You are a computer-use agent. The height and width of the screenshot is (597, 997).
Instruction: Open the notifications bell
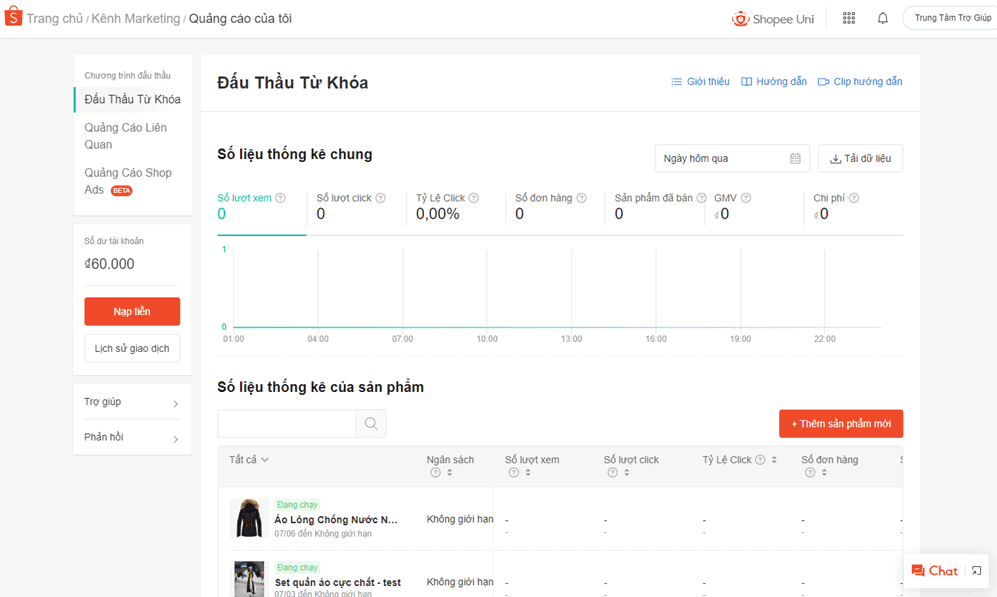click(x=883, y=18)
